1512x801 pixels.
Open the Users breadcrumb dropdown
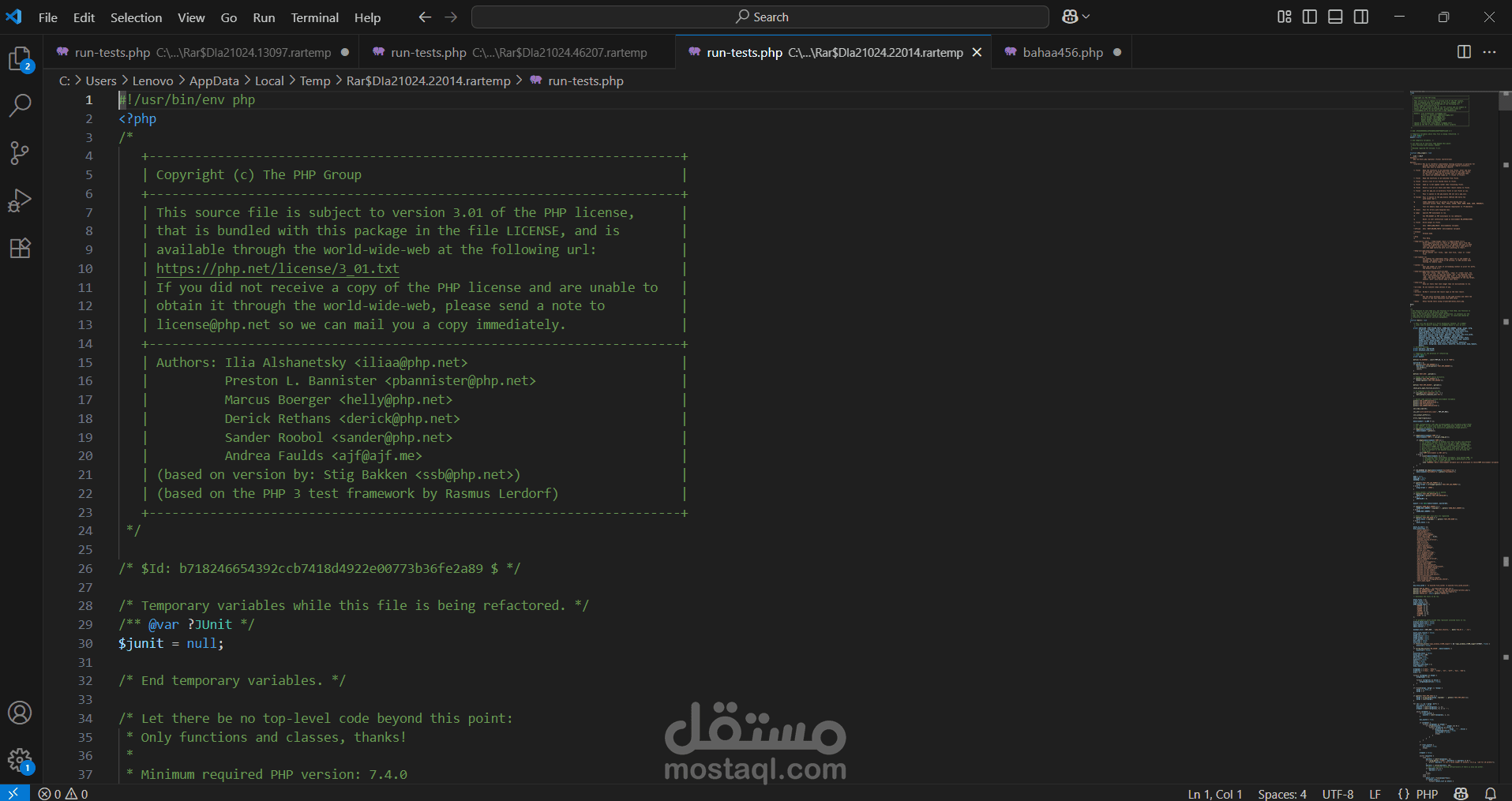(x=100, y=80)
